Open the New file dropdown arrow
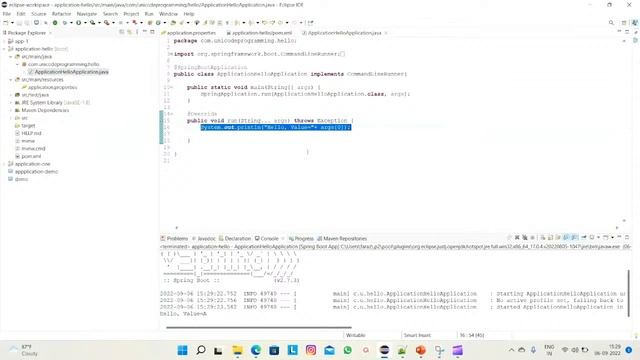 click(x=12, y=23)
